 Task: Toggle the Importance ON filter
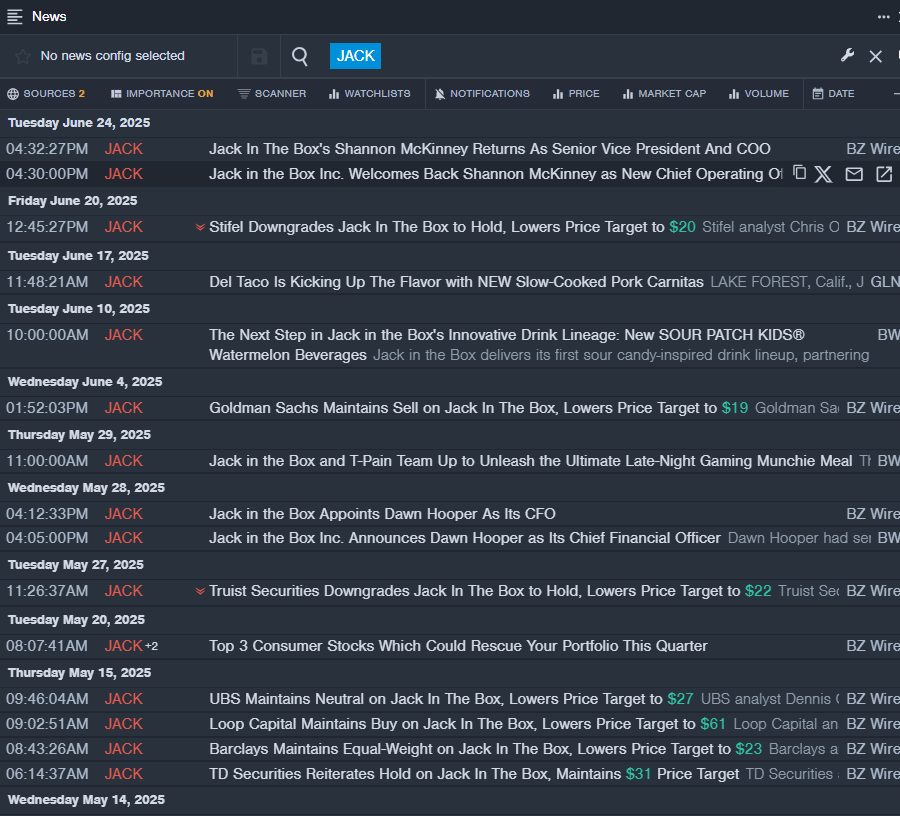click(162, 94)
